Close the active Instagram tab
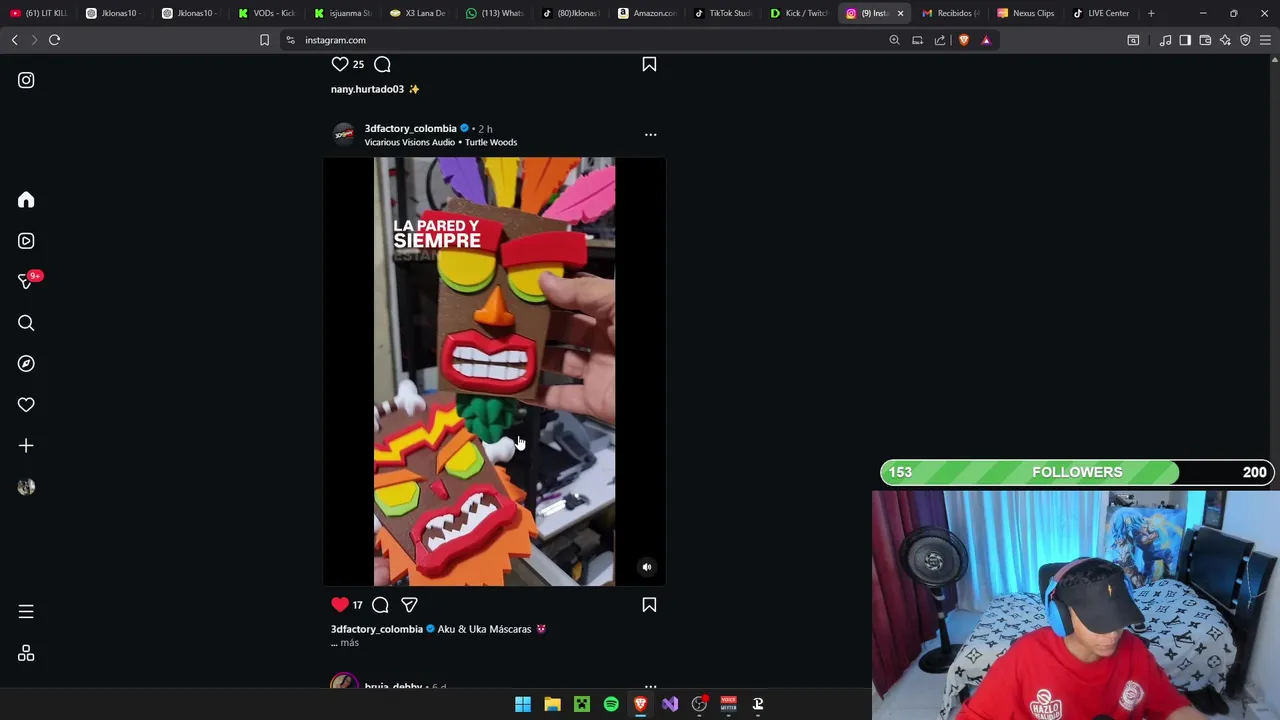Viewport: 1280px width, 720px height. click(900, 13)
